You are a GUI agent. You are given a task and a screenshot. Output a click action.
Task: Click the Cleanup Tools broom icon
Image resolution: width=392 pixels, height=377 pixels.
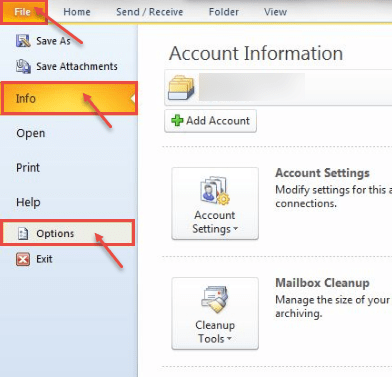[215, 299]
